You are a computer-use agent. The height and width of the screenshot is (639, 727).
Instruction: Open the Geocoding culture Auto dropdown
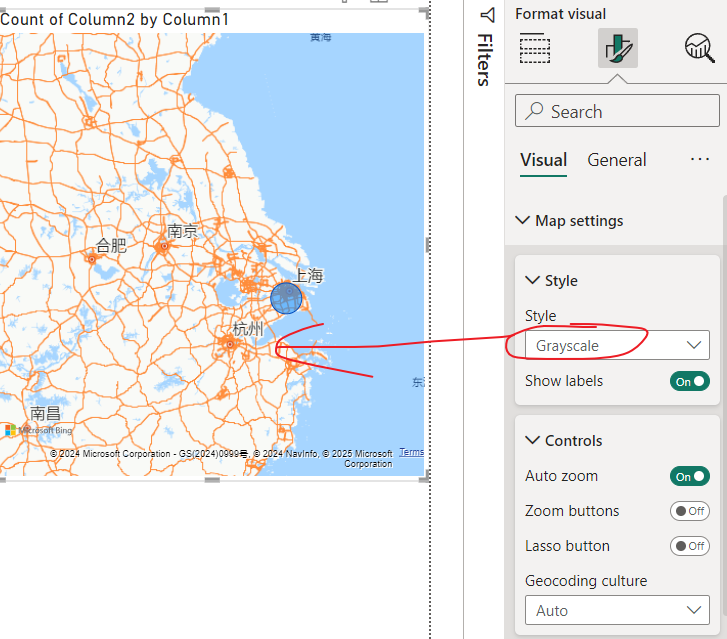point(617,610)
